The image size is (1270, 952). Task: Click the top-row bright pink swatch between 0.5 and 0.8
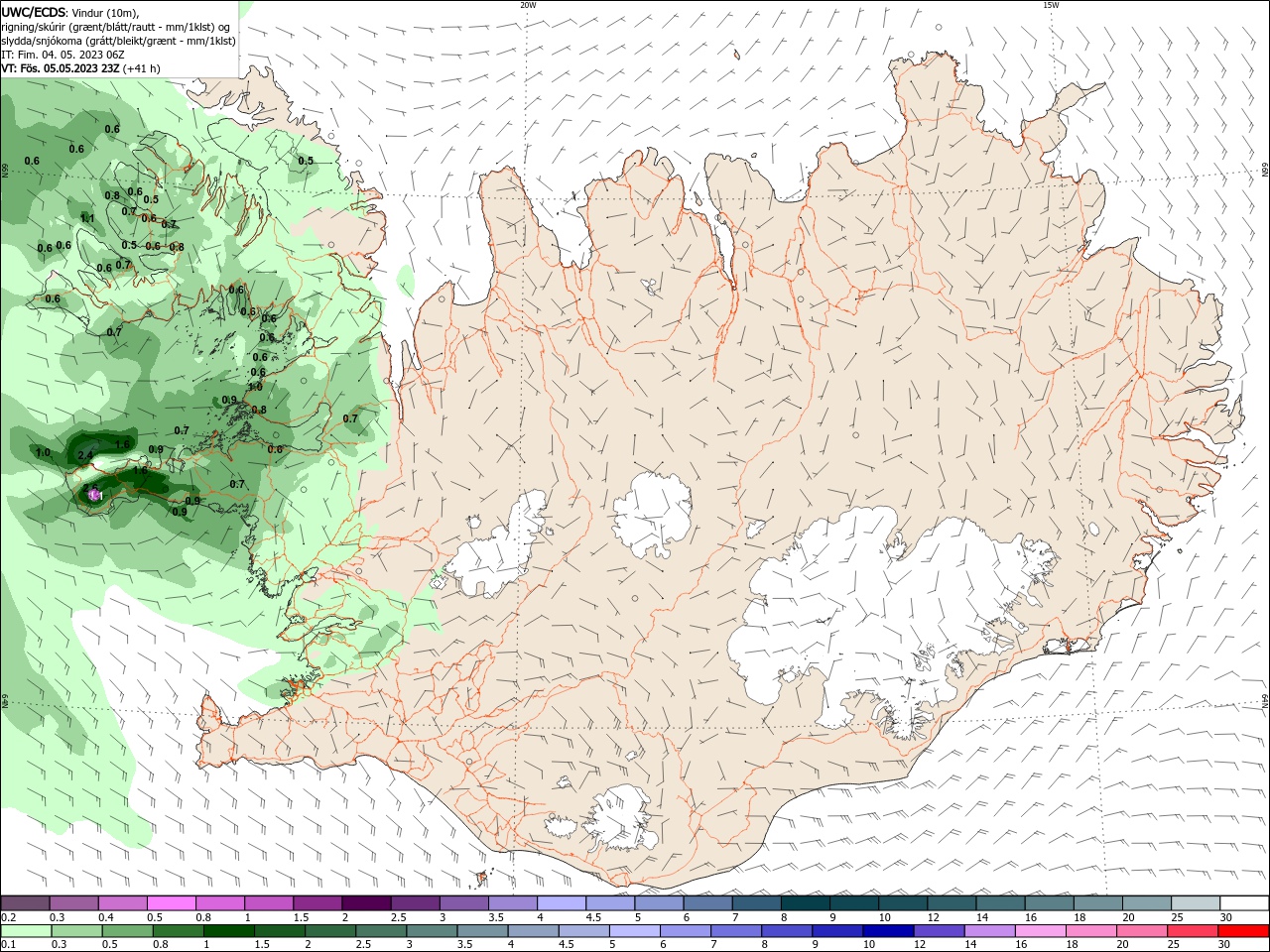coord(171,902)
